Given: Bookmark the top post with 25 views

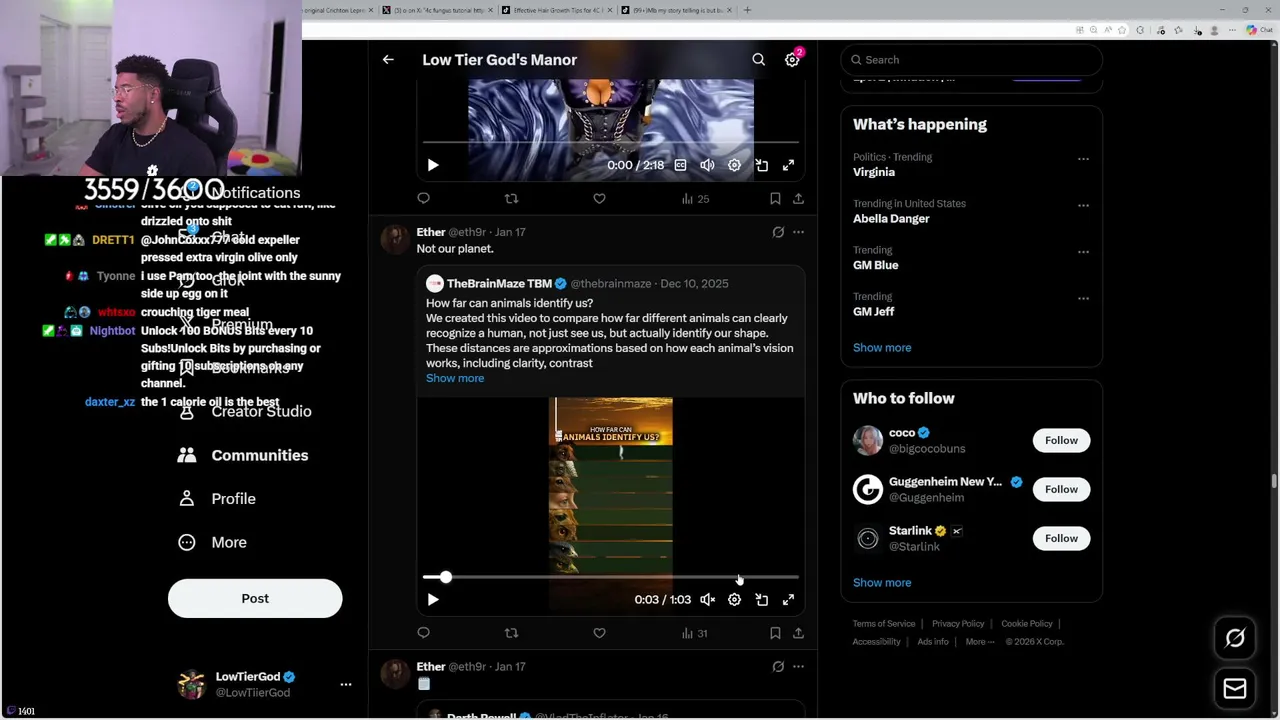Looking at the screenshot, I should 775,199.
